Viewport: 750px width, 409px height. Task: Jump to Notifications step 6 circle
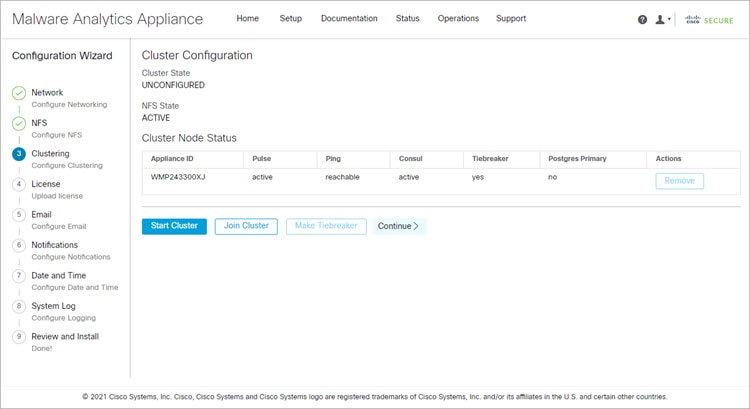(19, 245)
